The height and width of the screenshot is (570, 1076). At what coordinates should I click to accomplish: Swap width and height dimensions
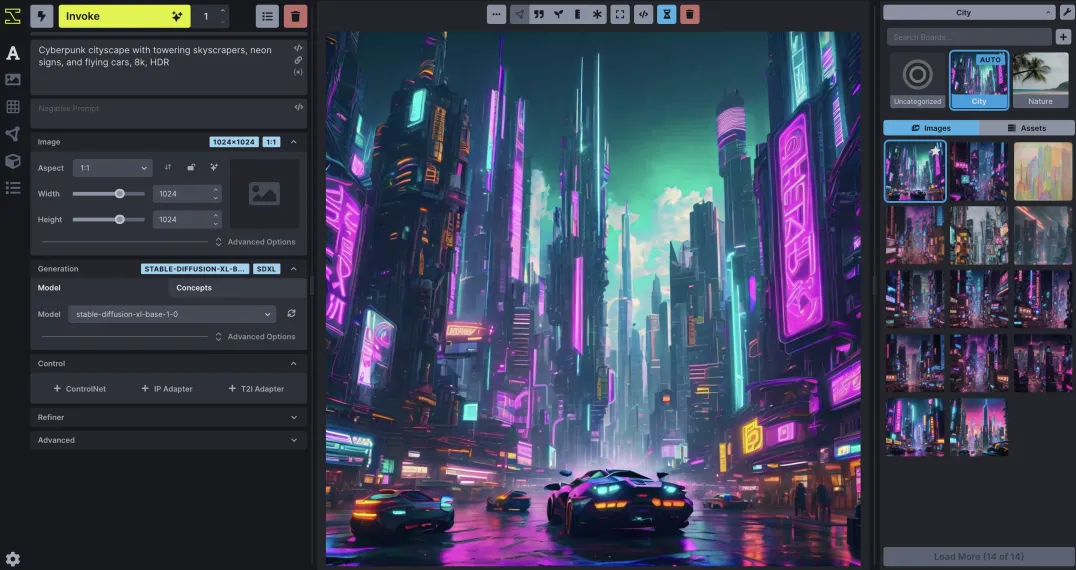pyautogui.click(x=168, y=168)
